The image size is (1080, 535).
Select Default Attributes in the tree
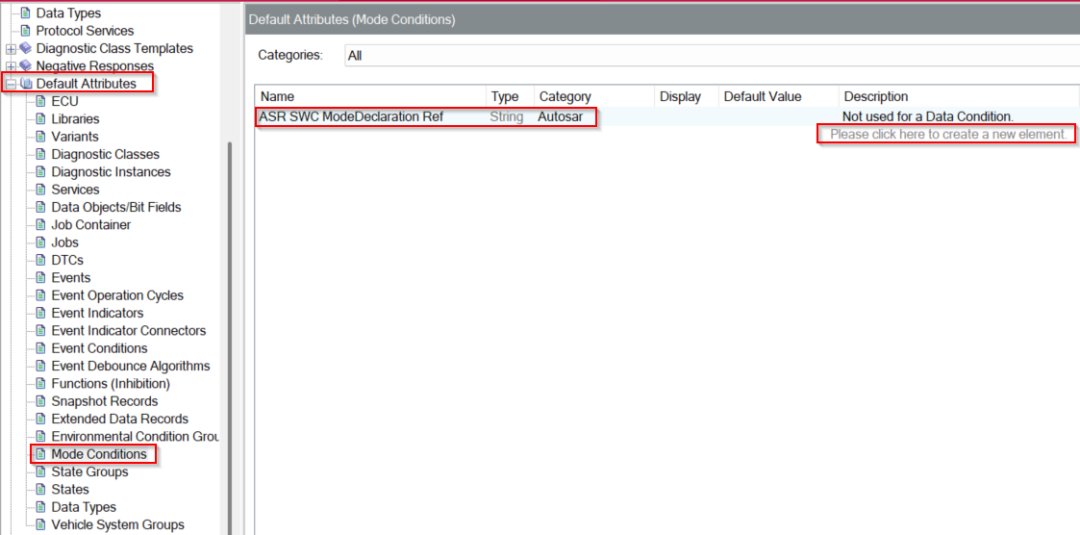pyautogui.click(x=86, y=84)
